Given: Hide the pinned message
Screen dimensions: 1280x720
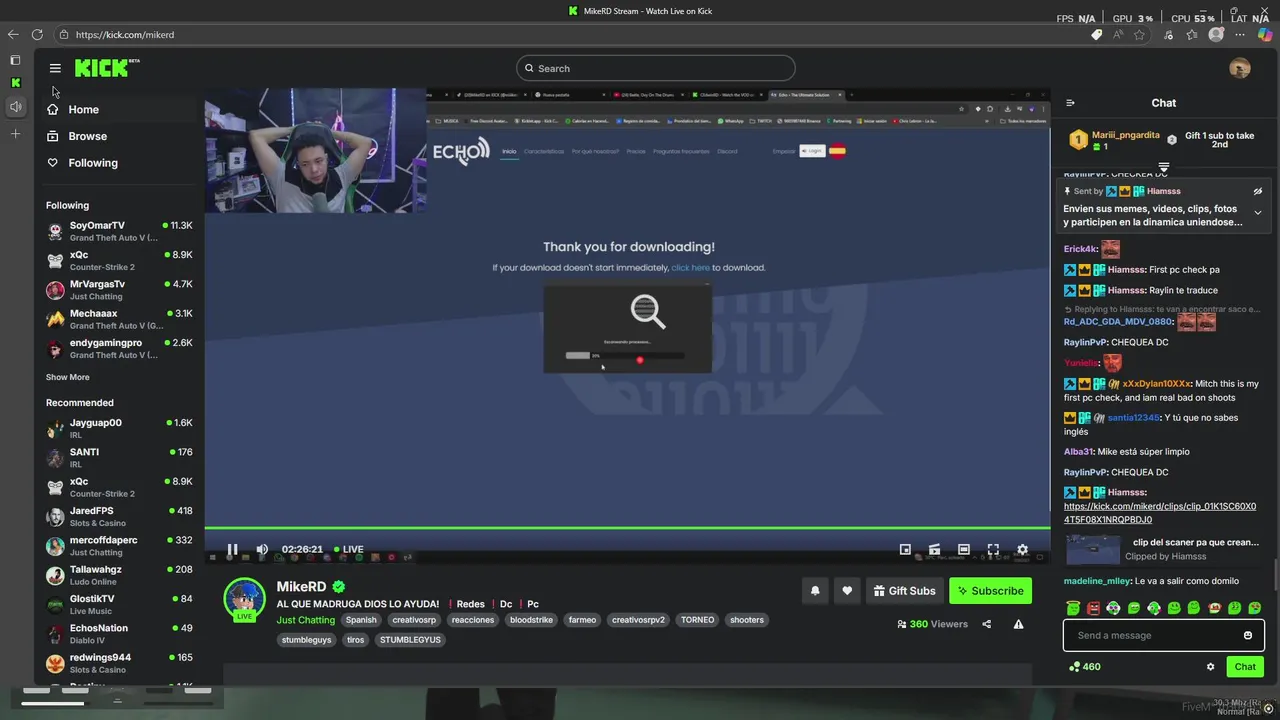Looking at the screenshot, I should pos(1258,191).
